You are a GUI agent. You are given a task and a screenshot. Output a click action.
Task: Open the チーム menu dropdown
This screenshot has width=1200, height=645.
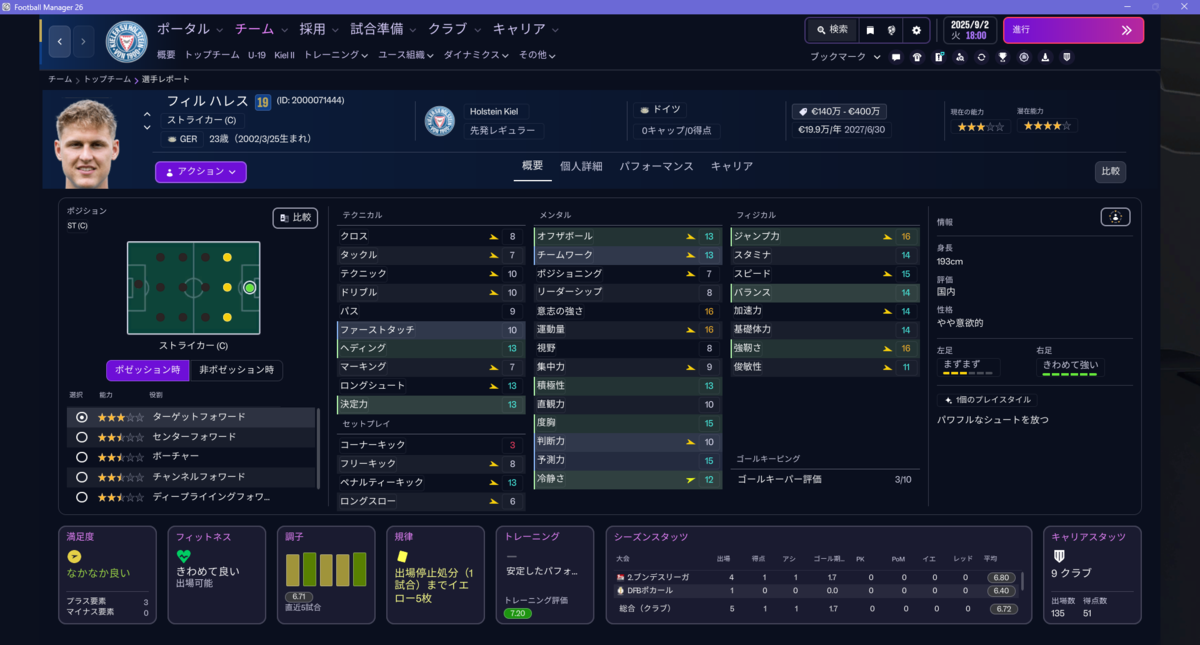260,29
